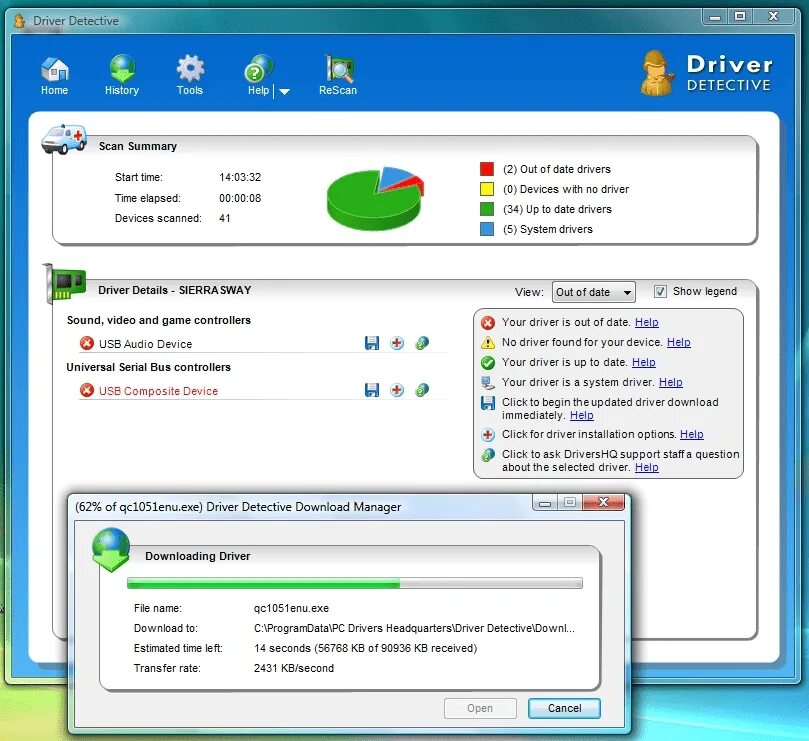This screenshot has width=809, height=741.
Task: Click the qc1051enu.exe file name value
Action: (292, 608)
